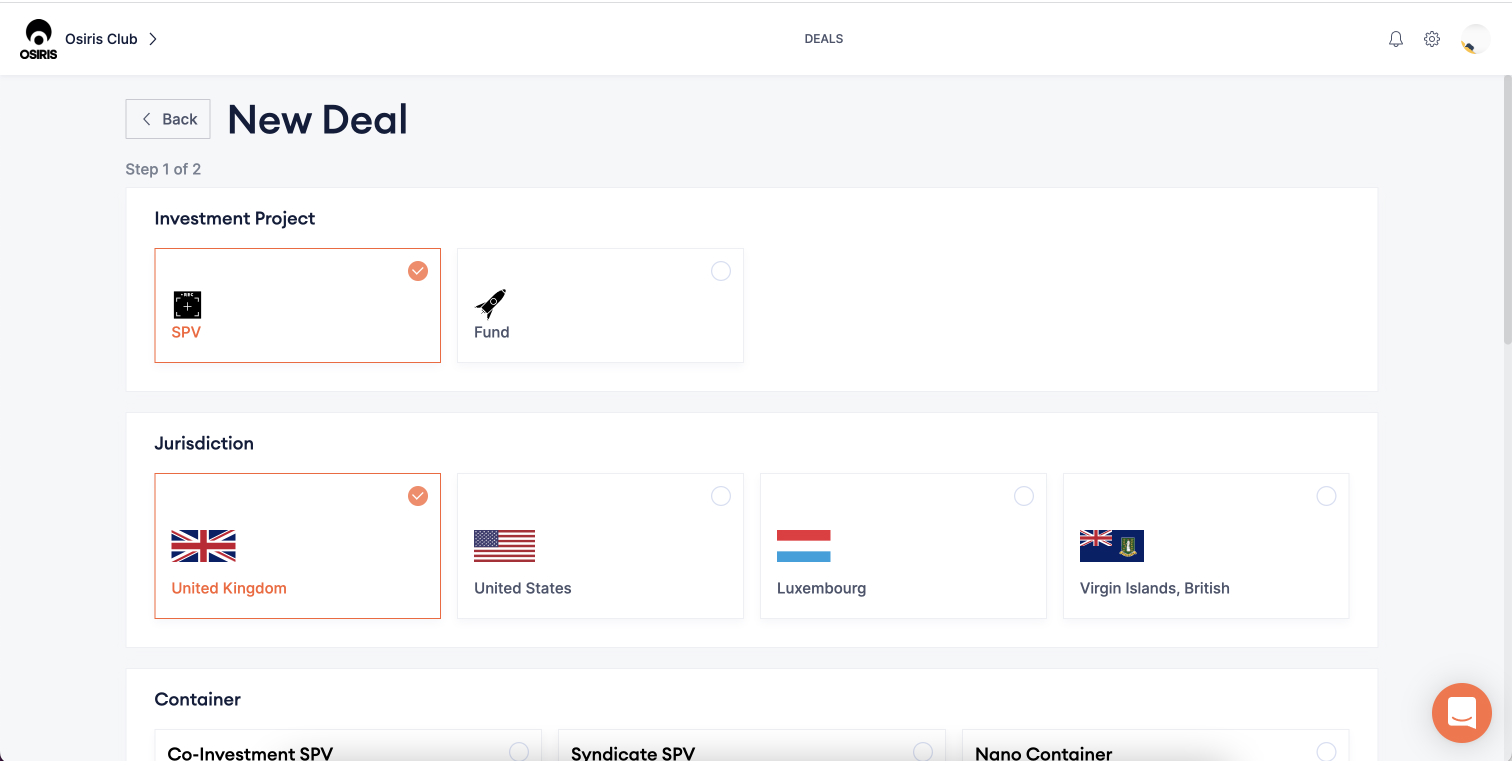Screen dimensions: 1512x765
Task: Select the Virgin Islands, British radio button
Action: pyautogui.click(x=1326, y=496)
